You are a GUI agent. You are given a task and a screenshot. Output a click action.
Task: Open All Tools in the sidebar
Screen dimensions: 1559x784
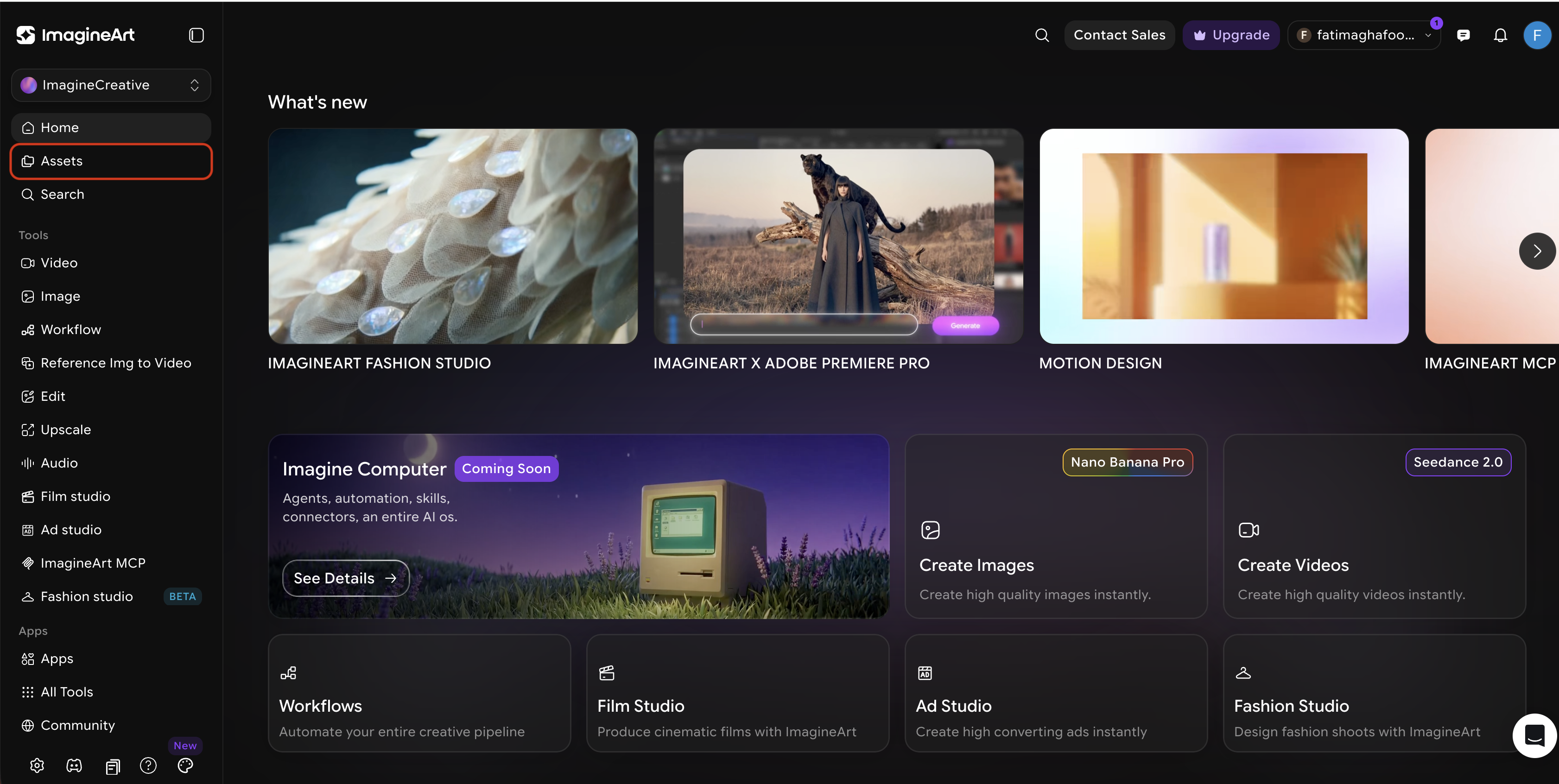(111, 691)
